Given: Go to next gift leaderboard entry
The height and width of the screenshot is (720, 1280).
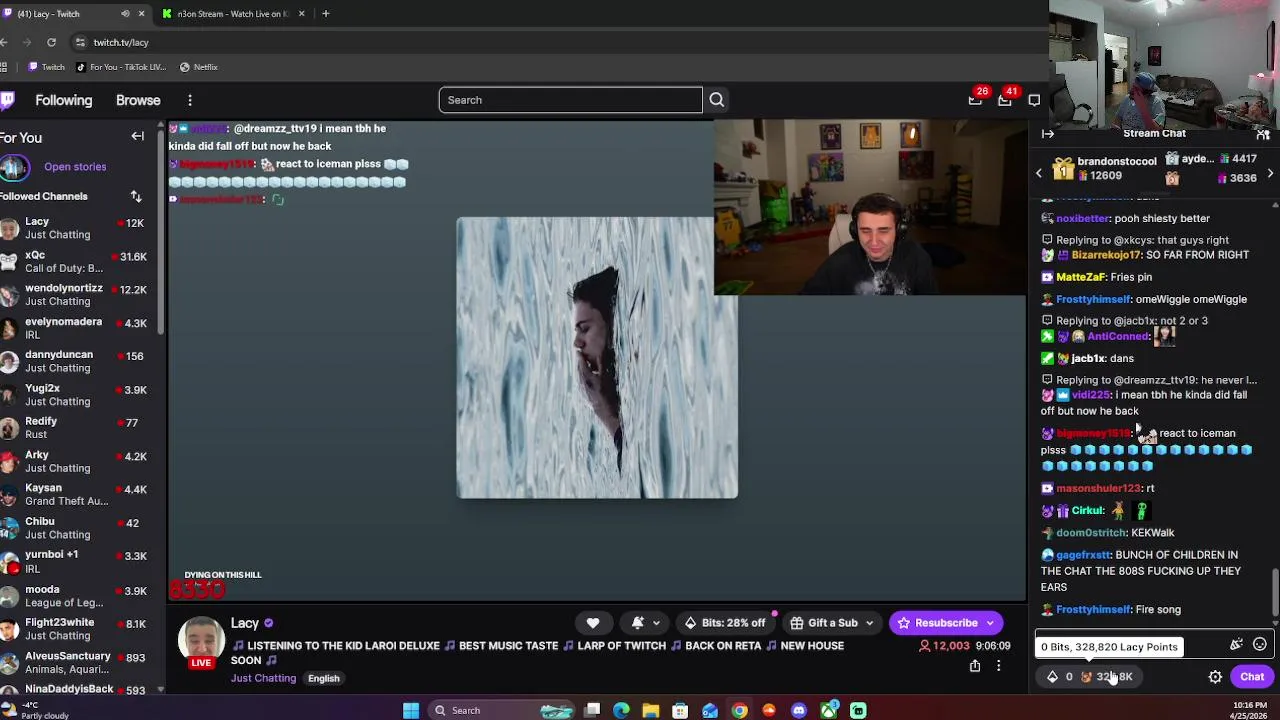Looking at the screenshot, I should (x=1270, y=173).
